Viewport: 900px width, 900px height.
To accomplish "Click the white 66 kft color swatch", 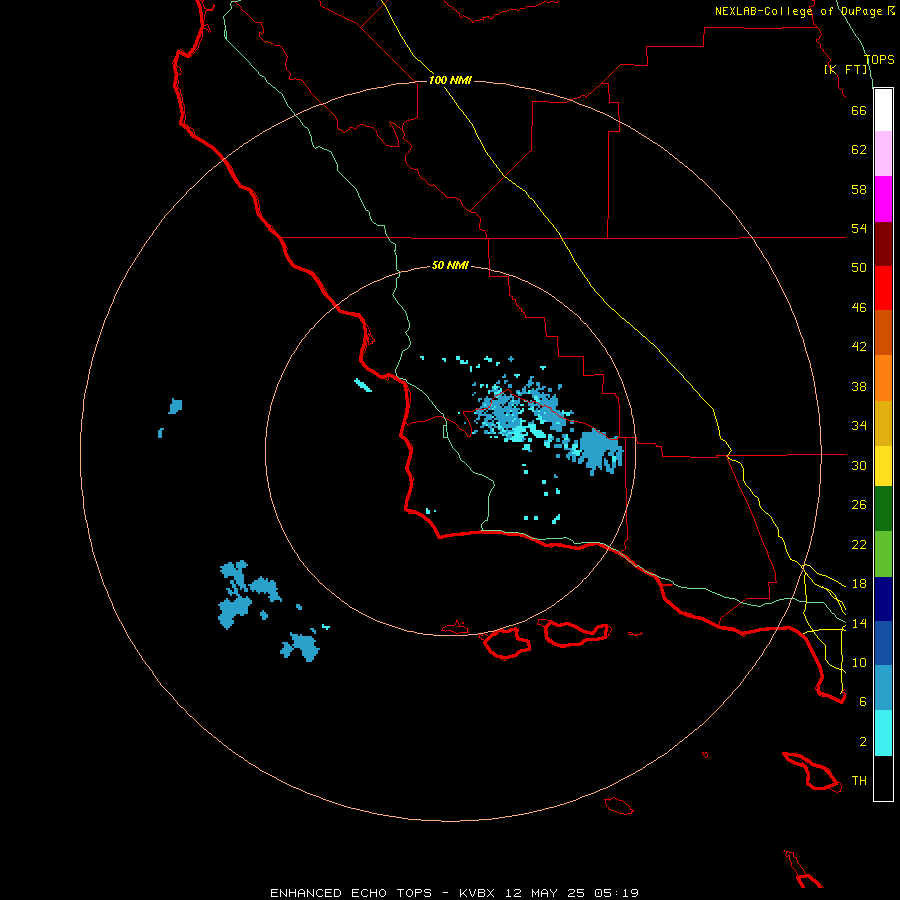I will point(883,110).
